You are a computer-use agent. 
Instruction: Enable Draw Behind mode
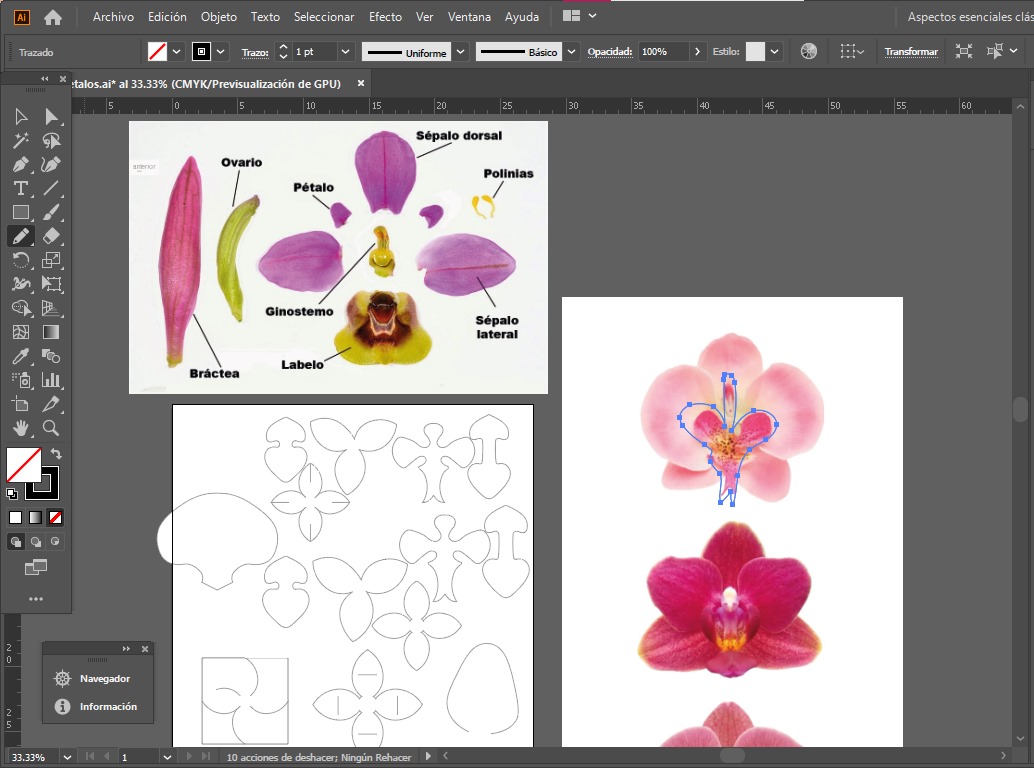(x=36, y=542)
